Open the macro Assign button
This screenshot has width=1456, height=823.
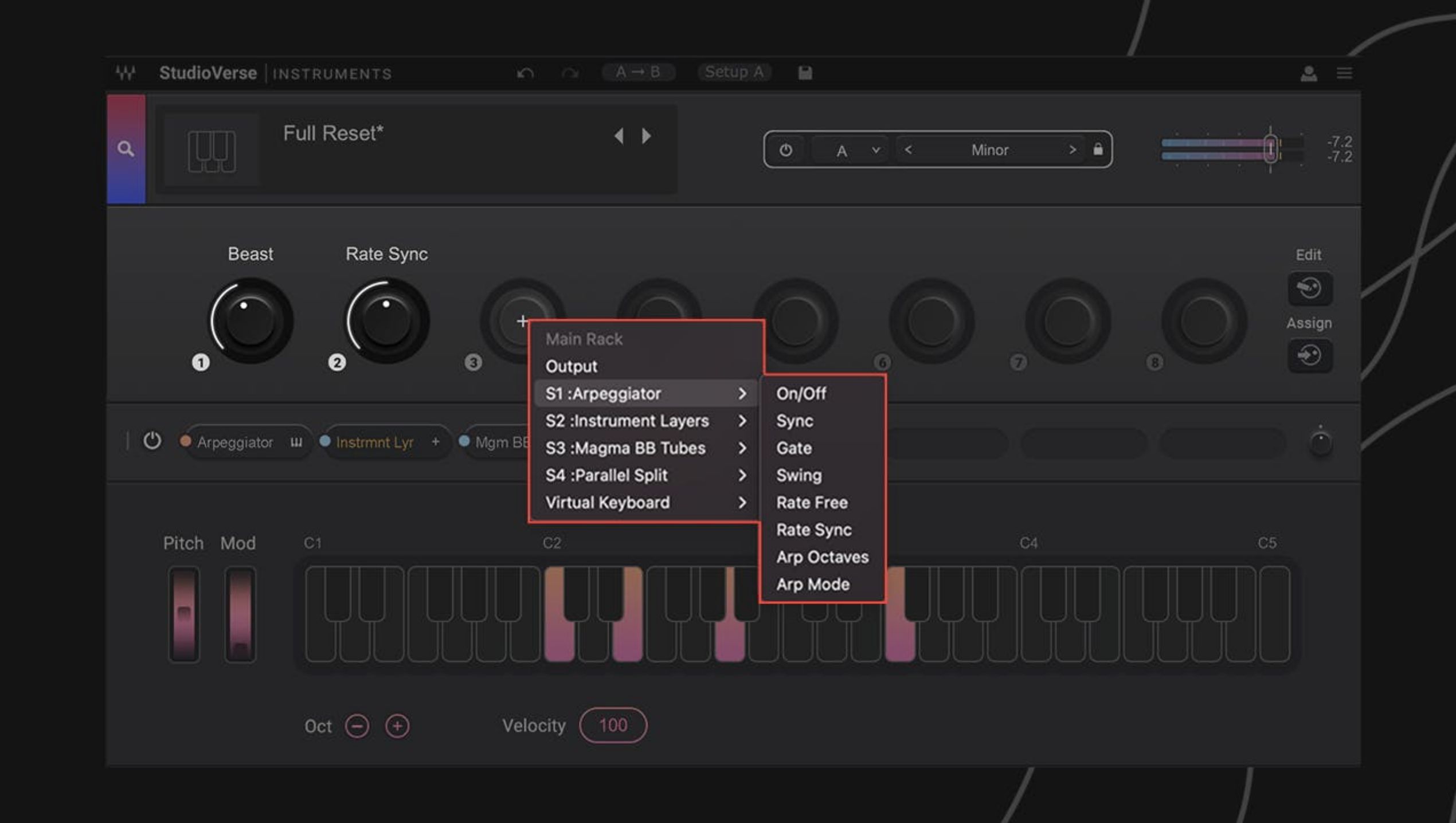[x=1309, y=355]
